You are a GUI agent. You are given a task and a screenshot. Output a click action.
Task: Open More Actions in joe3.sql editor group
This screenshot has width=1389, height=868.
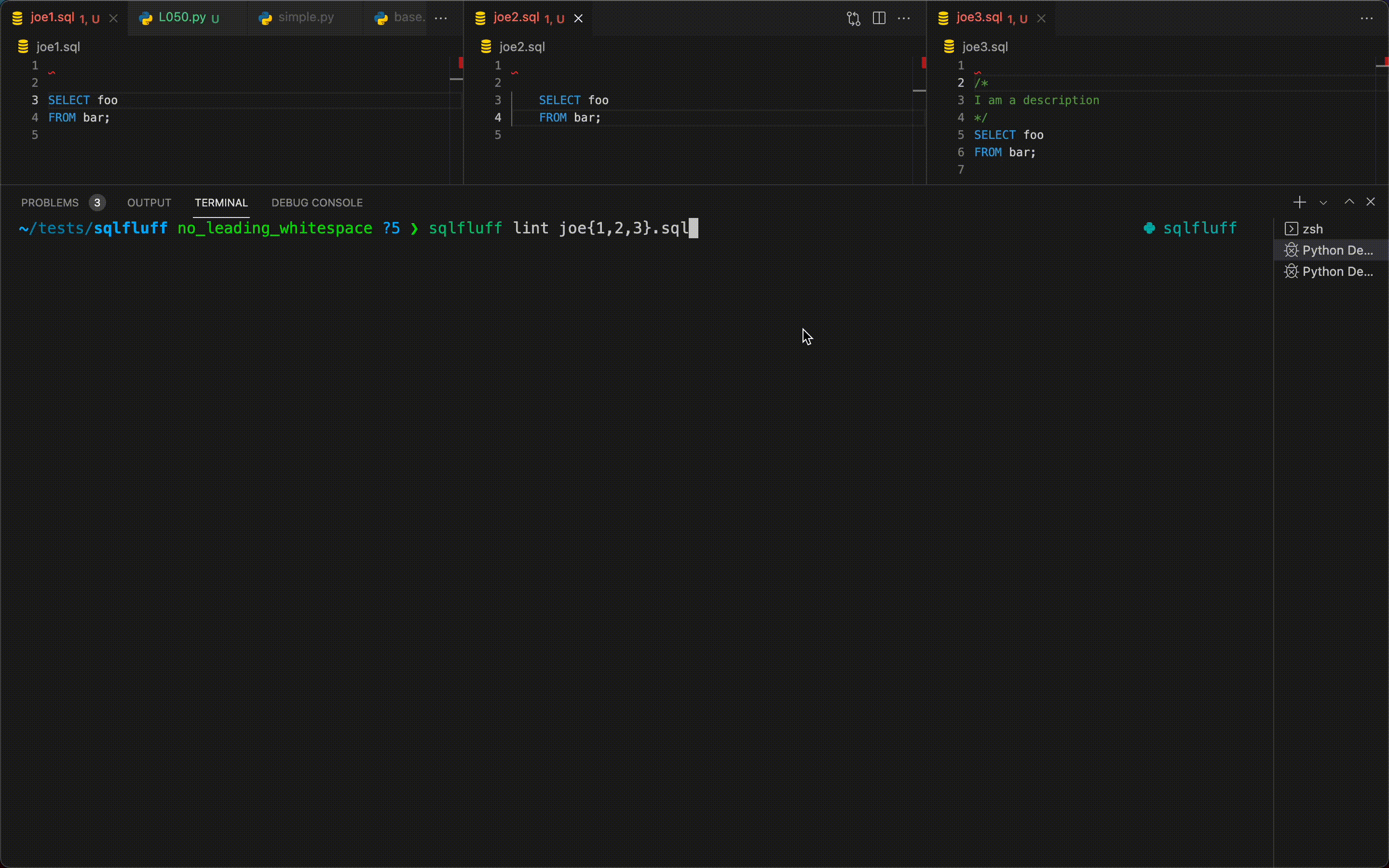coord(1367,18)
